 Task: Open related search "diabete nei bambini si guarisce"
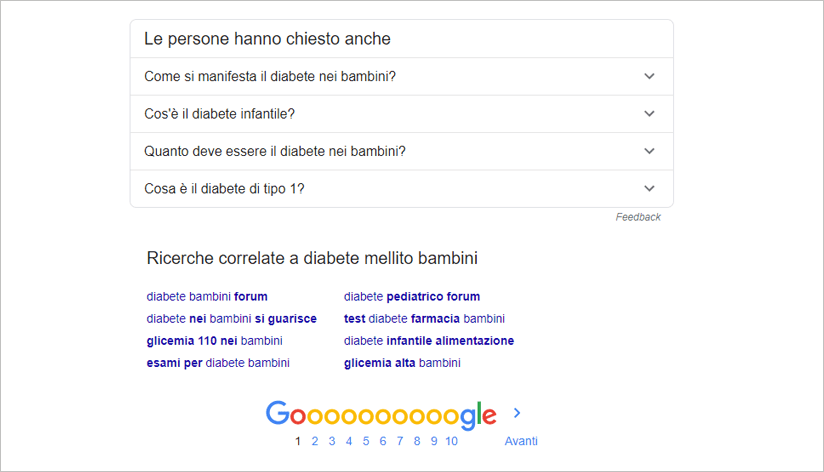click(x=232, y=319)
